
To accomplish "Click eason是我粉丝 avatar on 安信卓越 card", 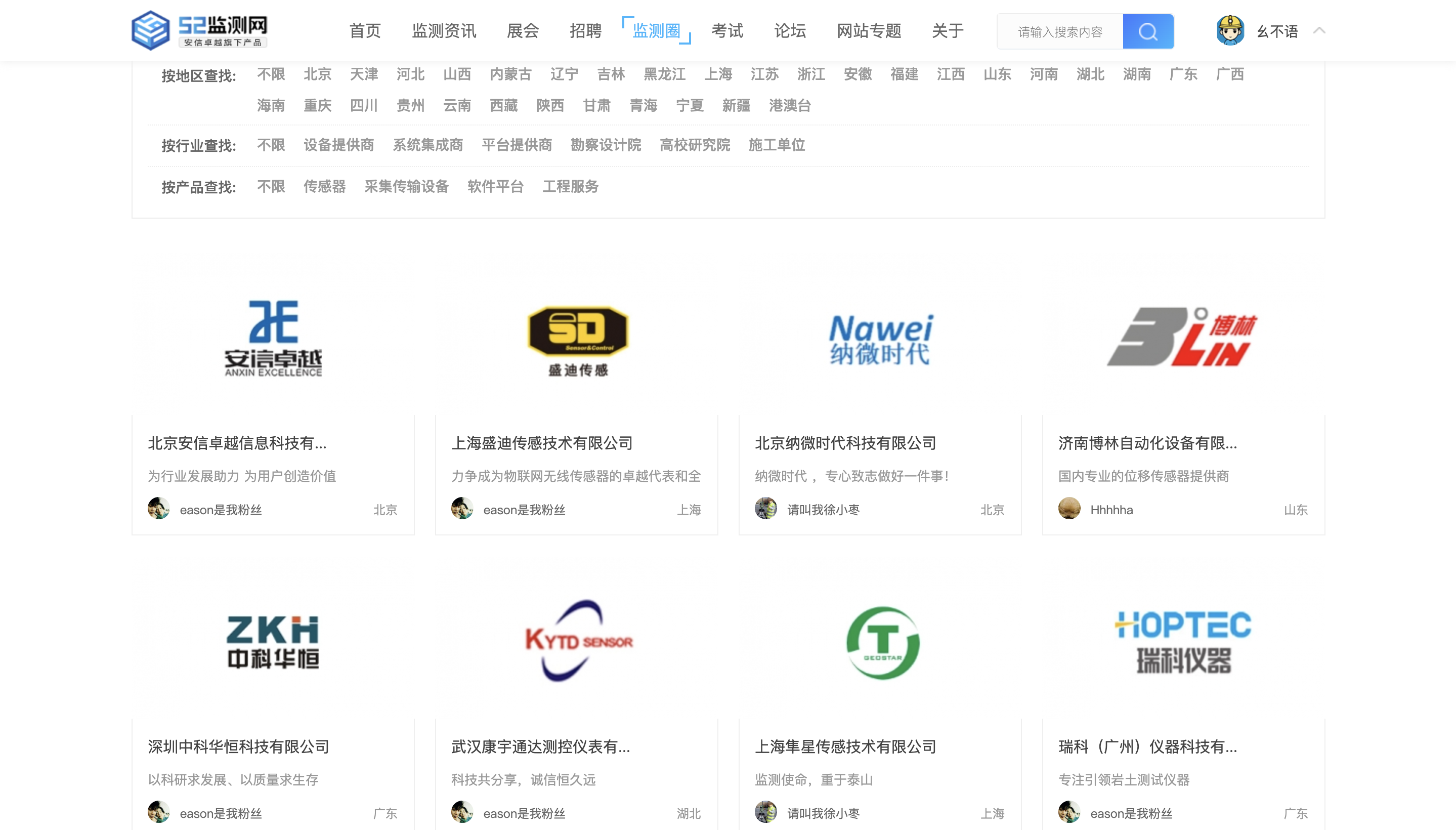I will click(158, 509).
